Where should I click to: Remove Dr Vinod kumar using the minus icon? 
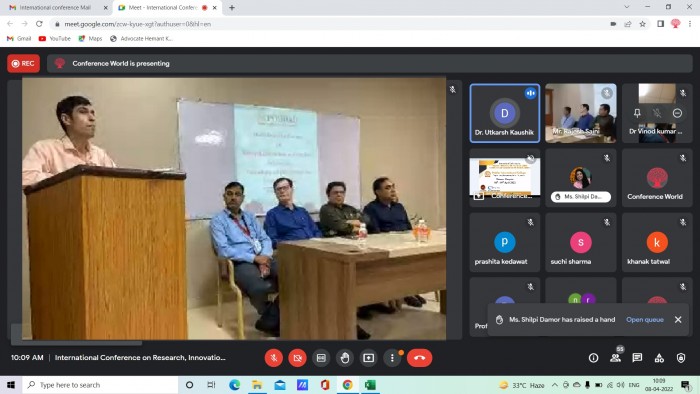coord(677,113)
